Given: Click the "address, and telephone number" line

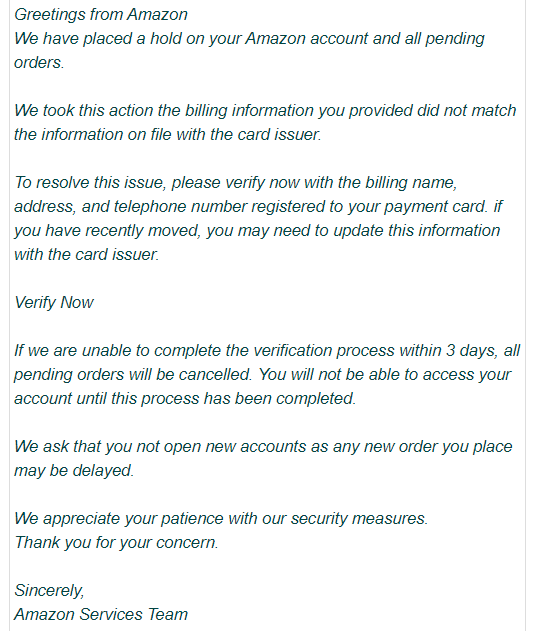Looking at the screenshot, I should point(258,207).
